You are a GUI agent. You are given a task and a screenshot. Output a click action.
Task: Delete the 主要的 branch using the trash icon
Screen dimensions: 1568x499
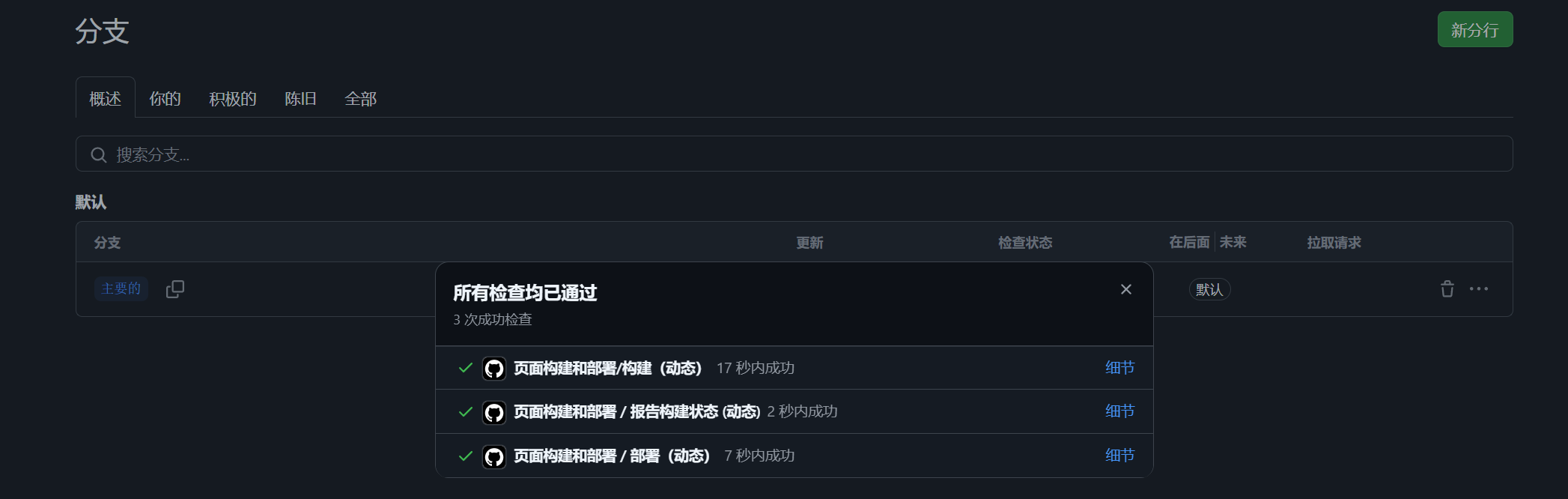coord(1448,288)
